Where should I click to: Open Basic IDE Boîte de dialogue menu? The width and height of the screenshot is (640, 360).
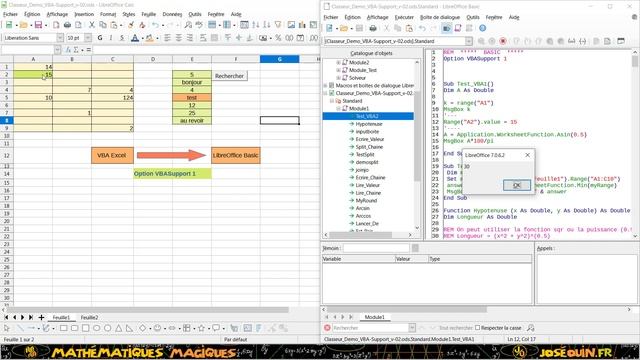(440, 17)
